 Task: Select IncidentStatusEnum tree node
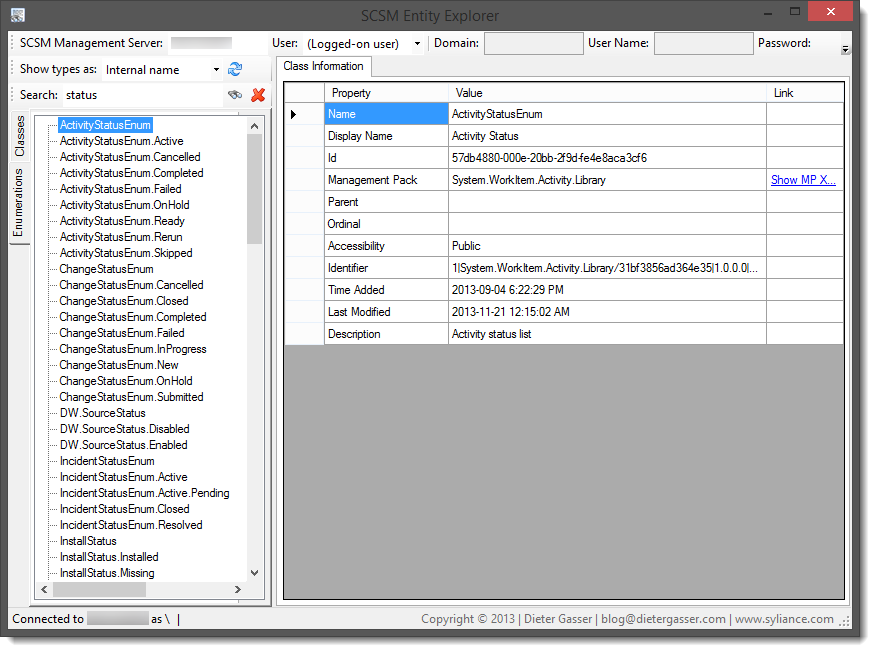click(107, 461)
